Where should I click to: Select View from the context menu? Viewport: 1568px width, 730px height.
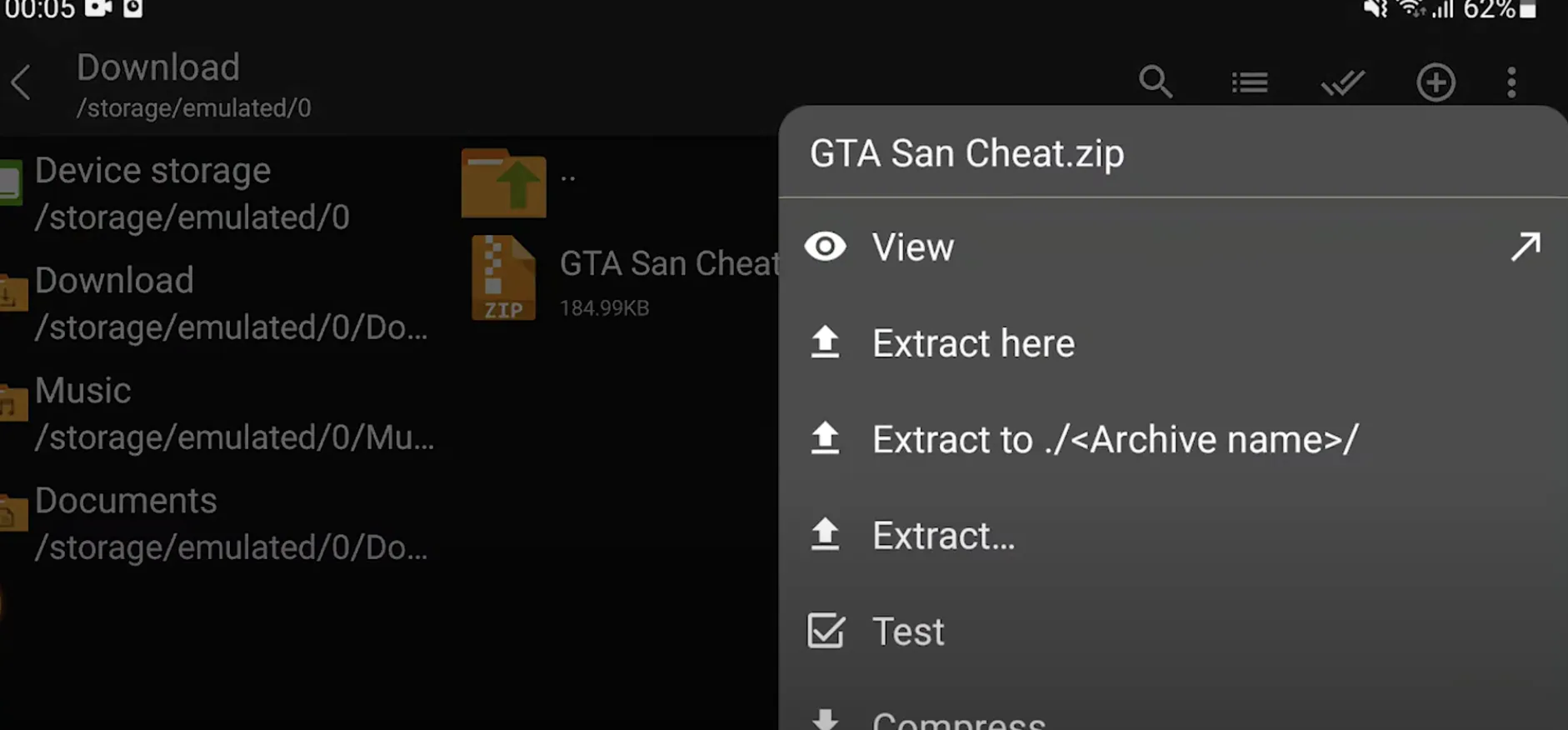1173,247
